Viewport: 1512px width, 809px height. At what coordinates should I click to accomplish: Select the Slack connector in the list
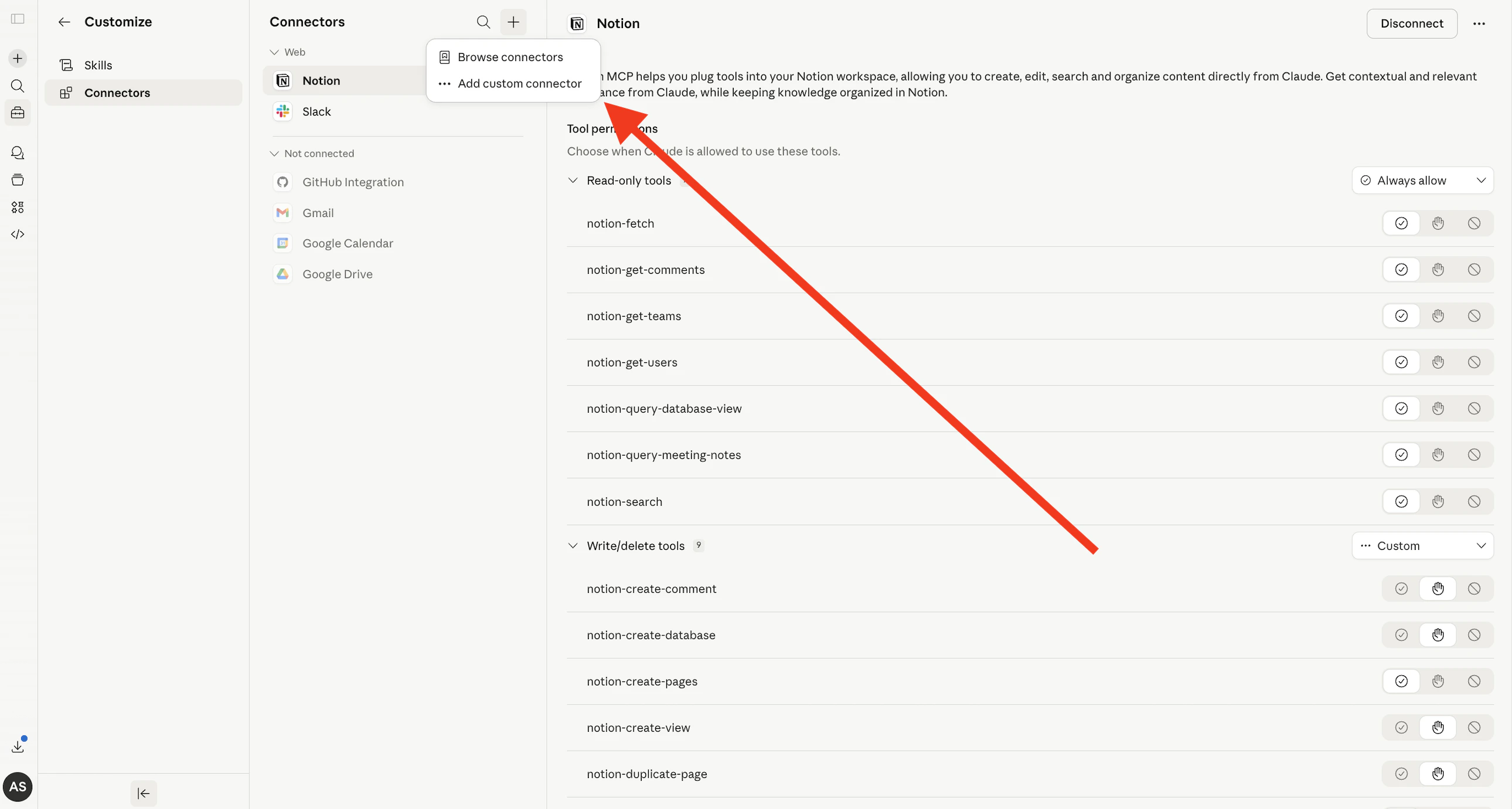point(316,111)
